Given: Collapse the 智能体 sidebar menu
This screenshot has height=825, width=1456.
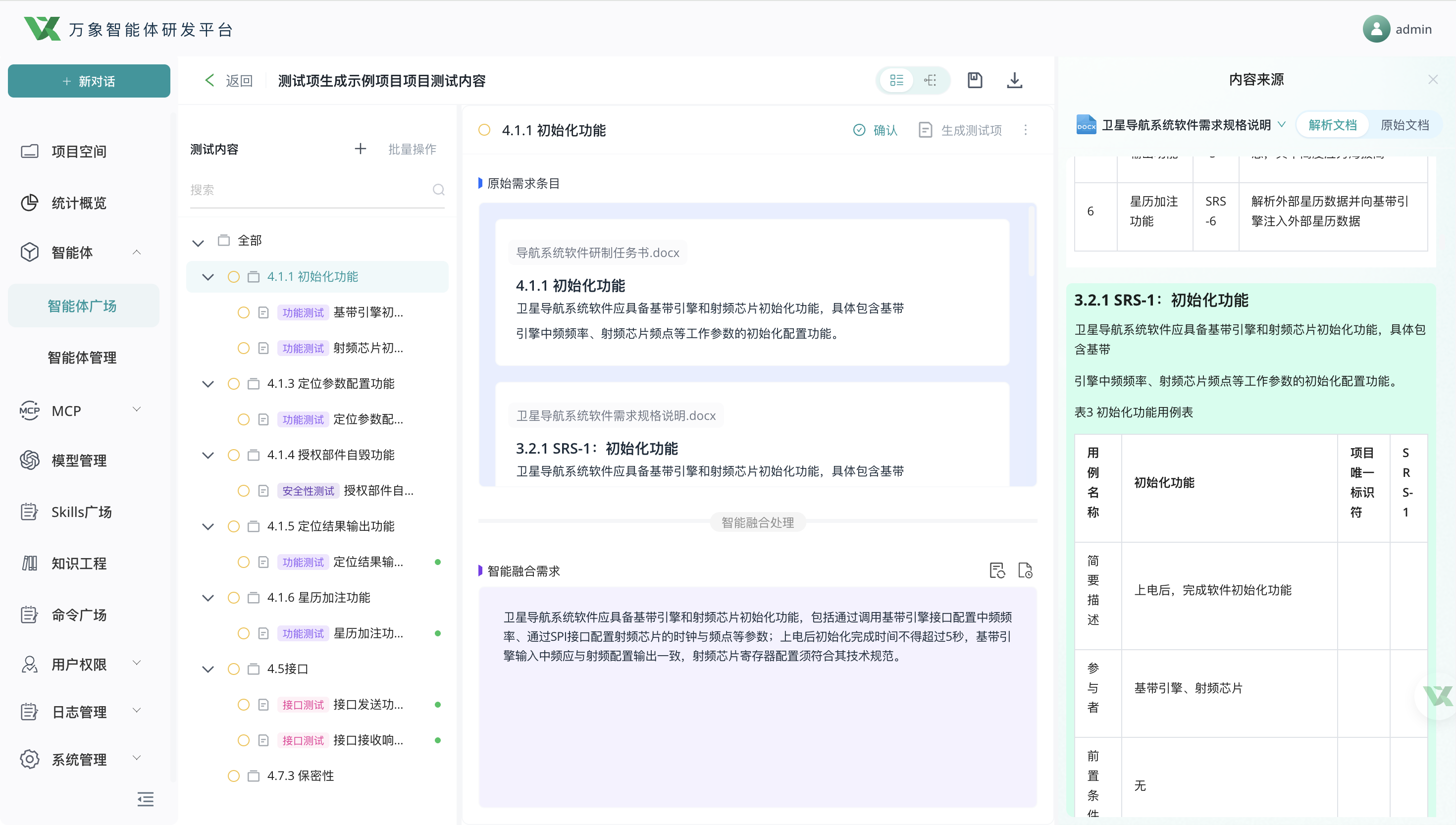Looking at the screenshot, I should [137, 252].
